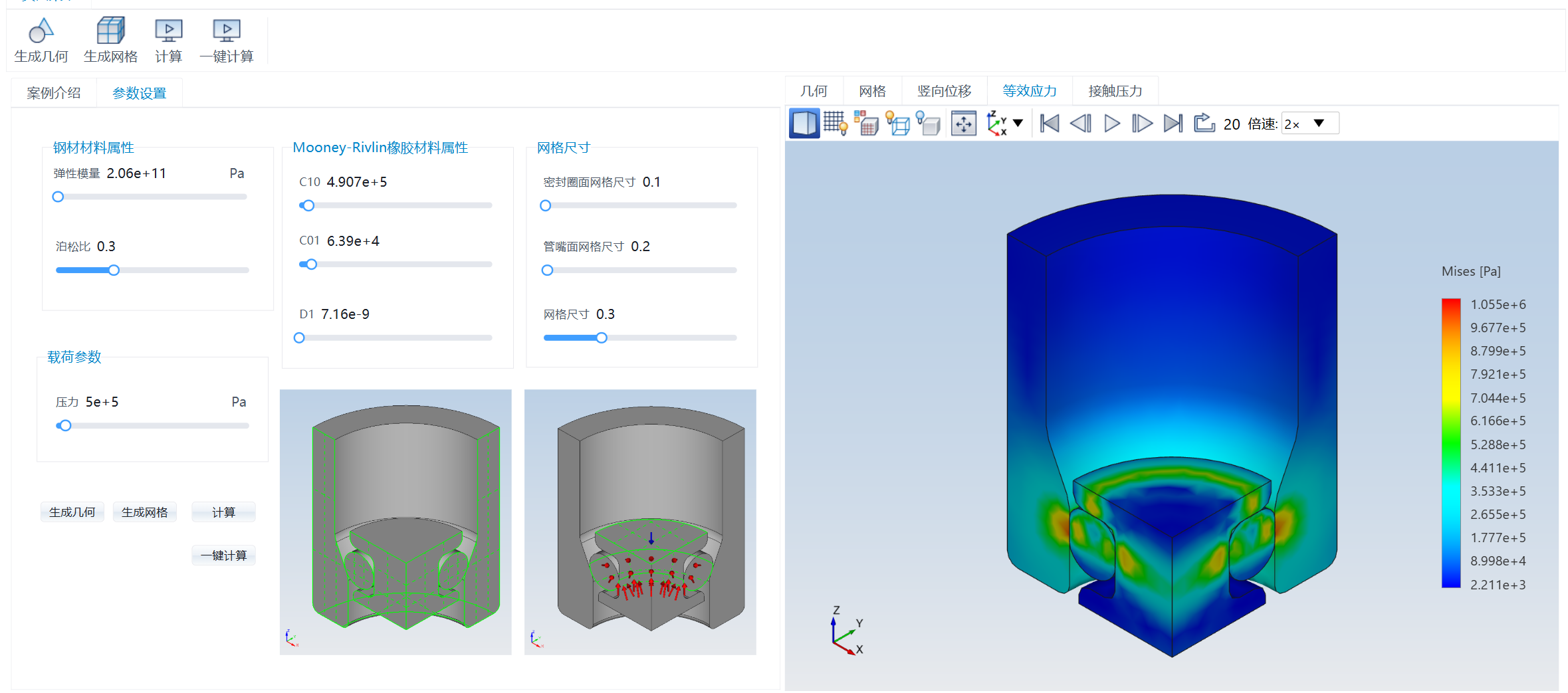Click the C01 value 6.39e+4

(353, 241)
